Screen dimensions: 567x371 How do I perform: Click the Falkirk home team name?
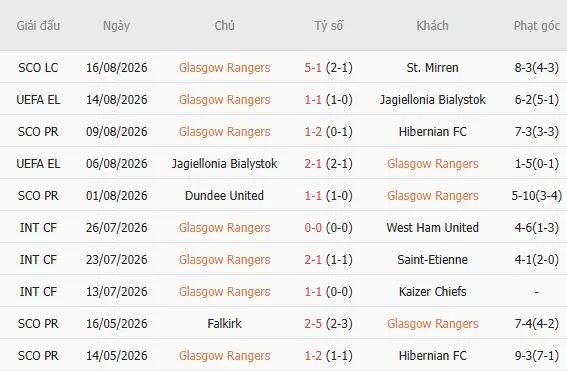pos(224,323)
